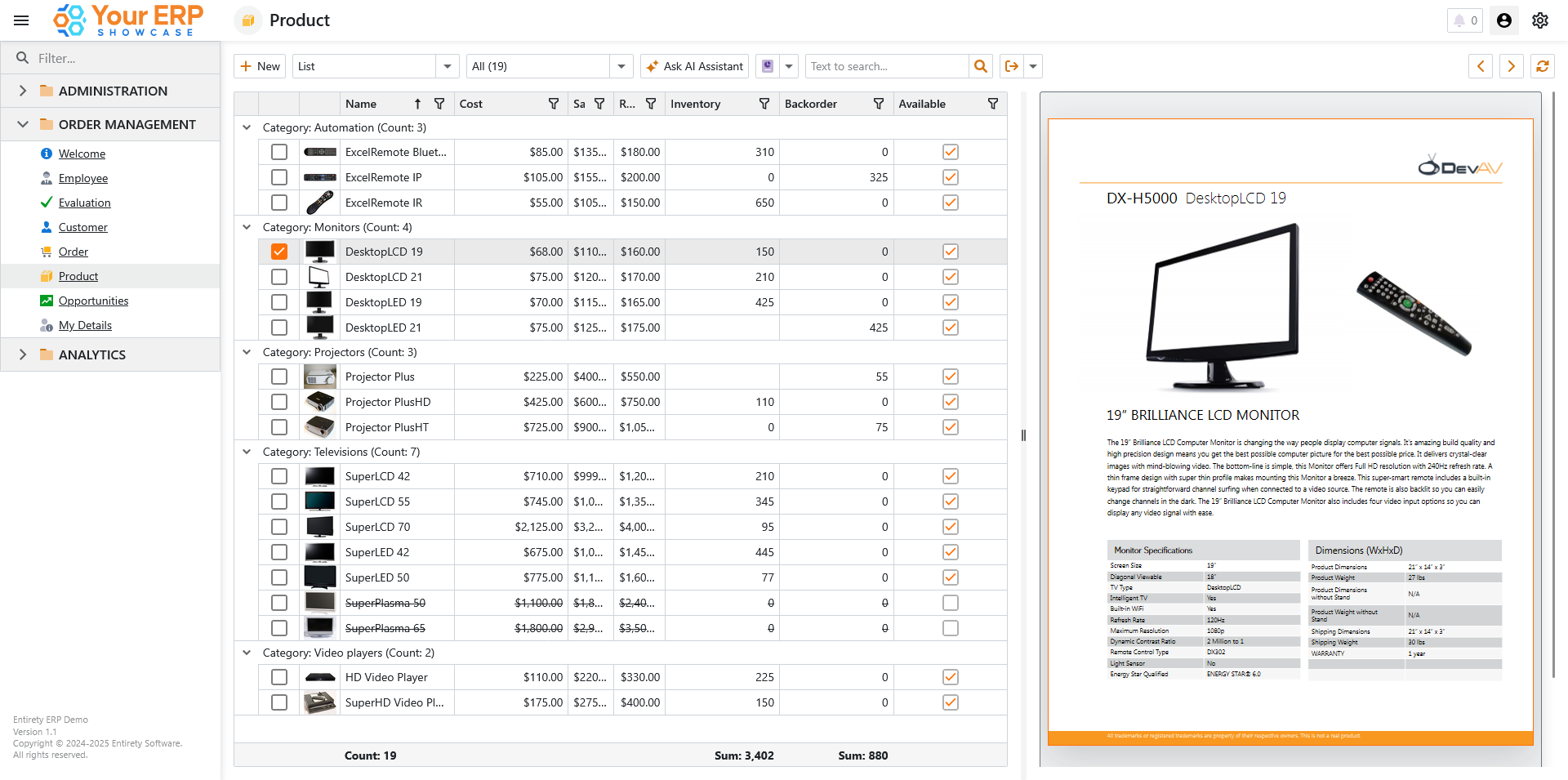Click the Text to search field
Viewport: 1568px width, 780px height.
[x=886, y=66]
